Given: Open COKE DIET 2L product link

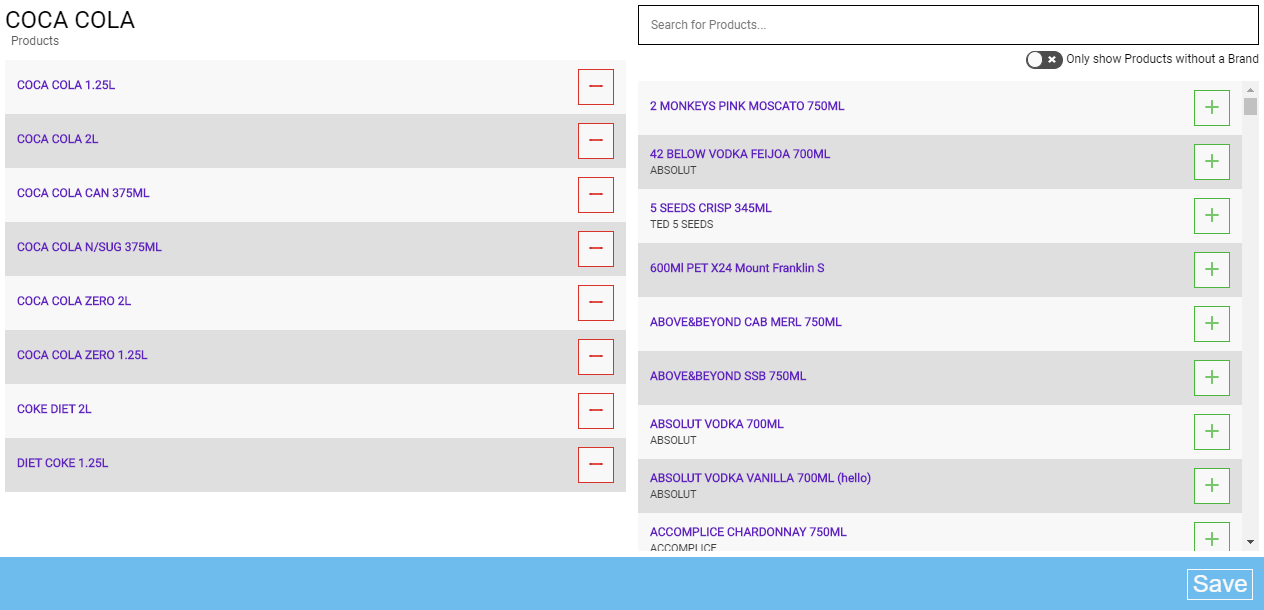Looking at the screenshot, I should point(54,409).
